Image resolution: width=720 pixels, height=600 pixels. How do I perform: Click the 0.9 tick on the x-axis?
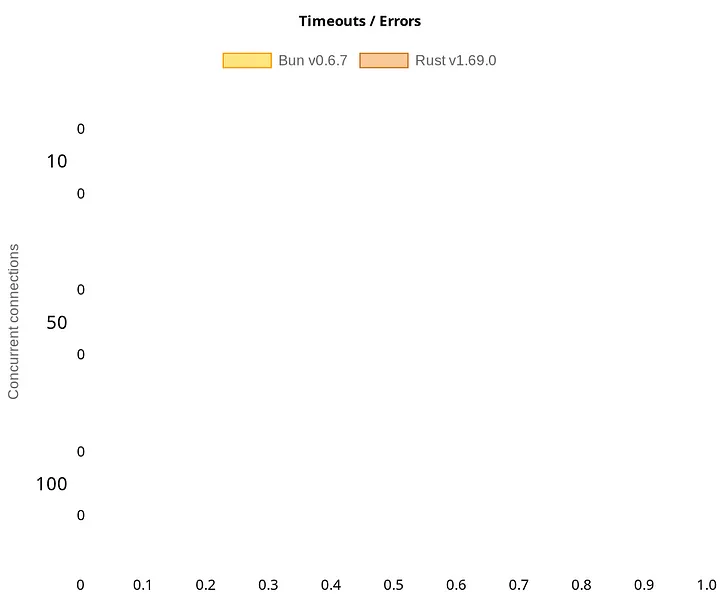click(644, 585)
